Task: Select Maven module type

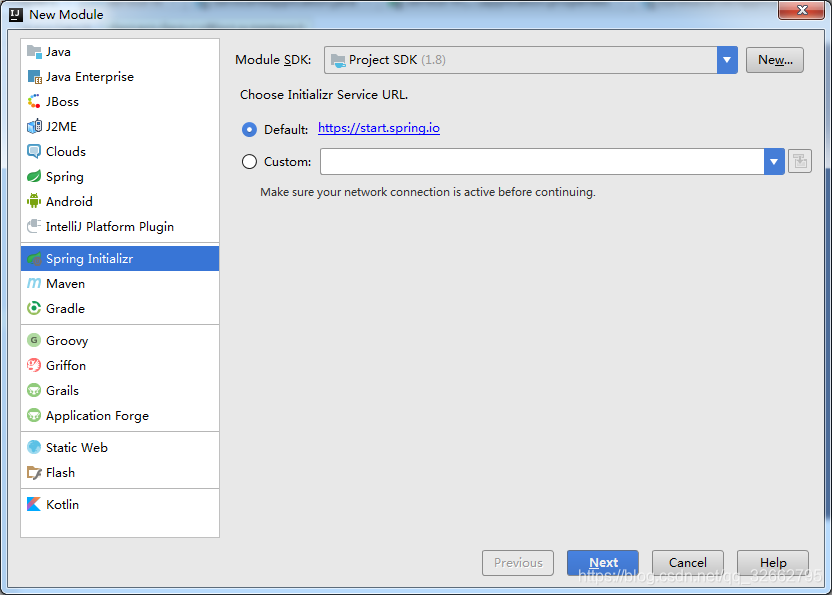Action: point(120,283)
